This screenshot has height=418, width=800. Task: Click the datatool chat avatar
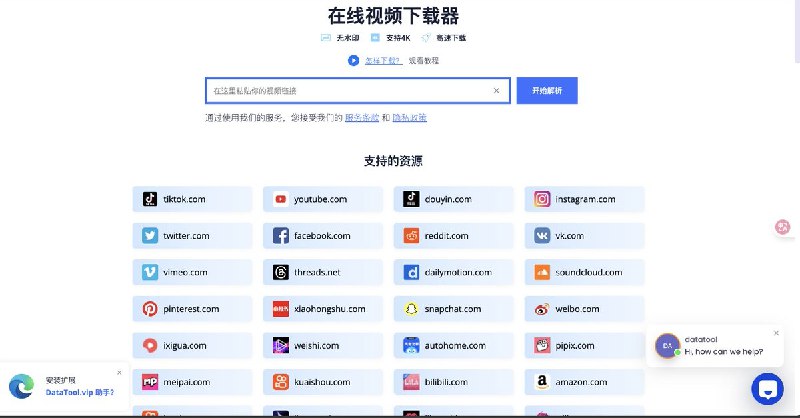pos(667,346)
